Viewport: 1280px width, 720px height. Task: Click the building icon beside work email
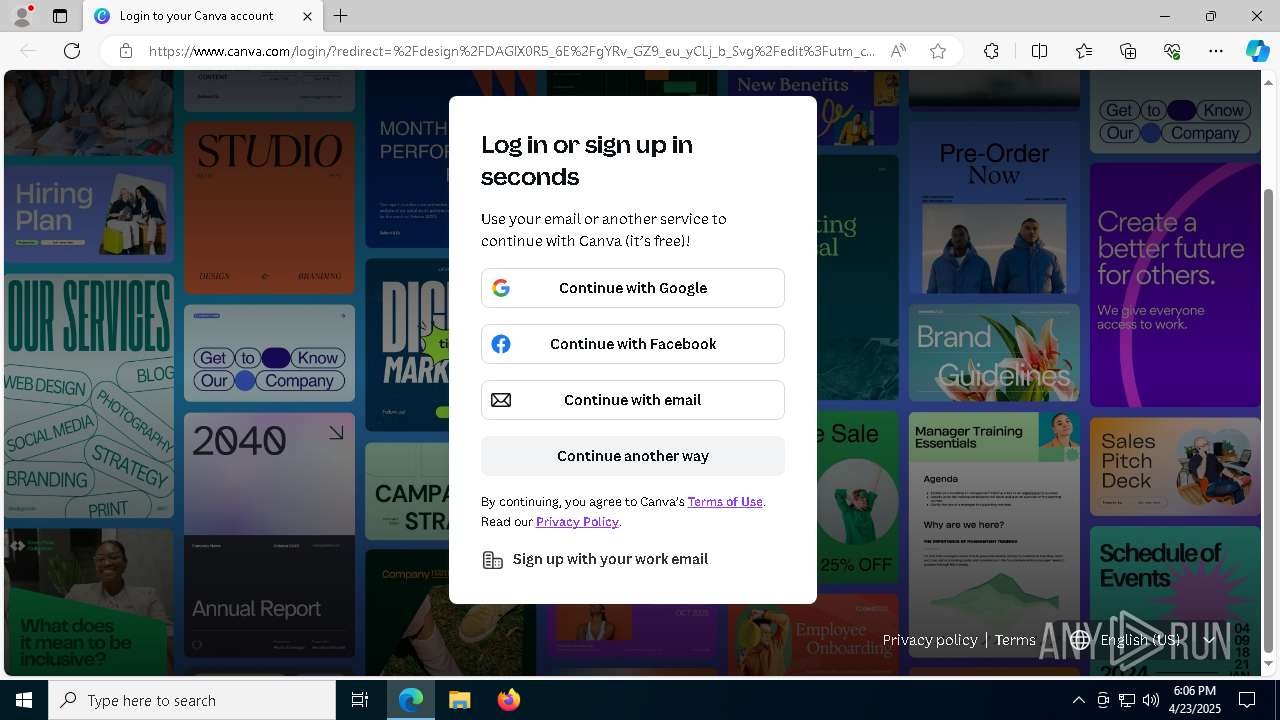point(492,560)
